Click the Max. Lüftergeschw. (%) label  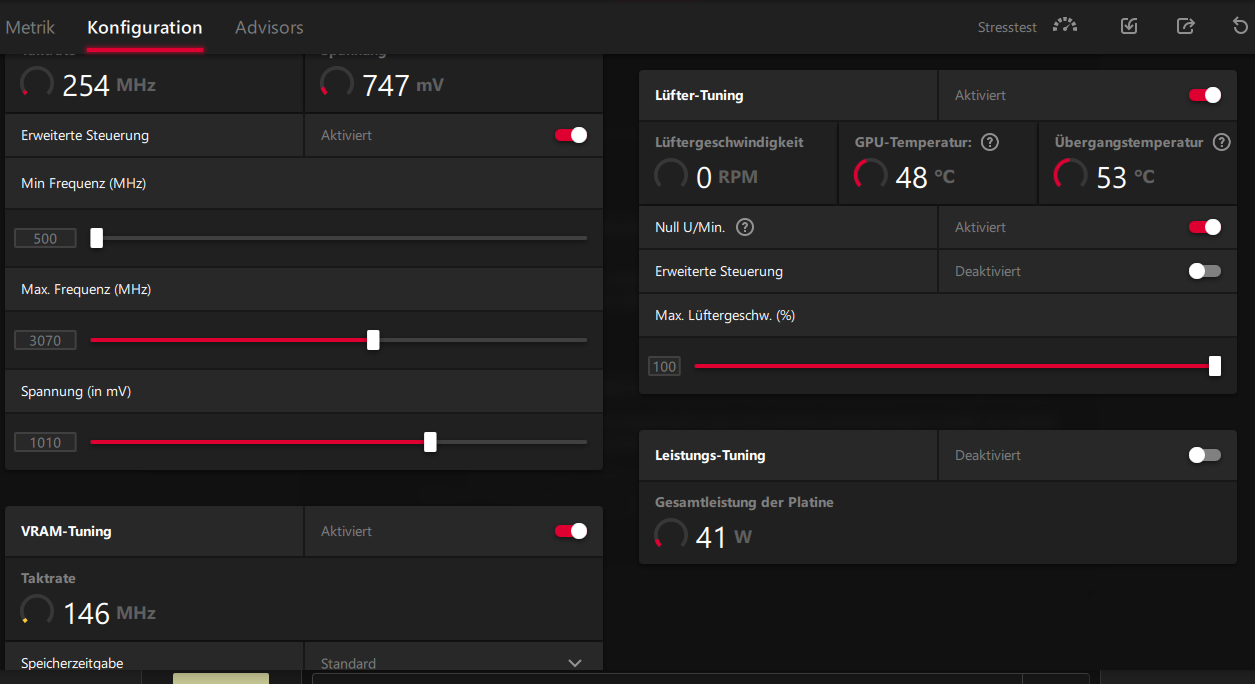tap(725, 315)
